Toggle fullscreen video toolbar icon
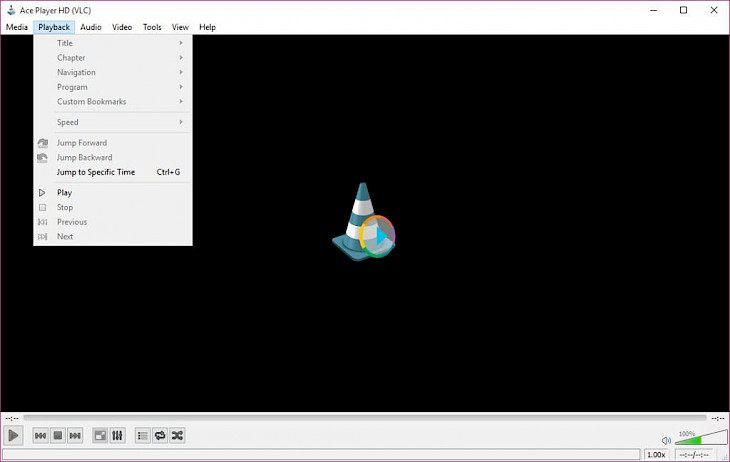 [x=100, y=435]
